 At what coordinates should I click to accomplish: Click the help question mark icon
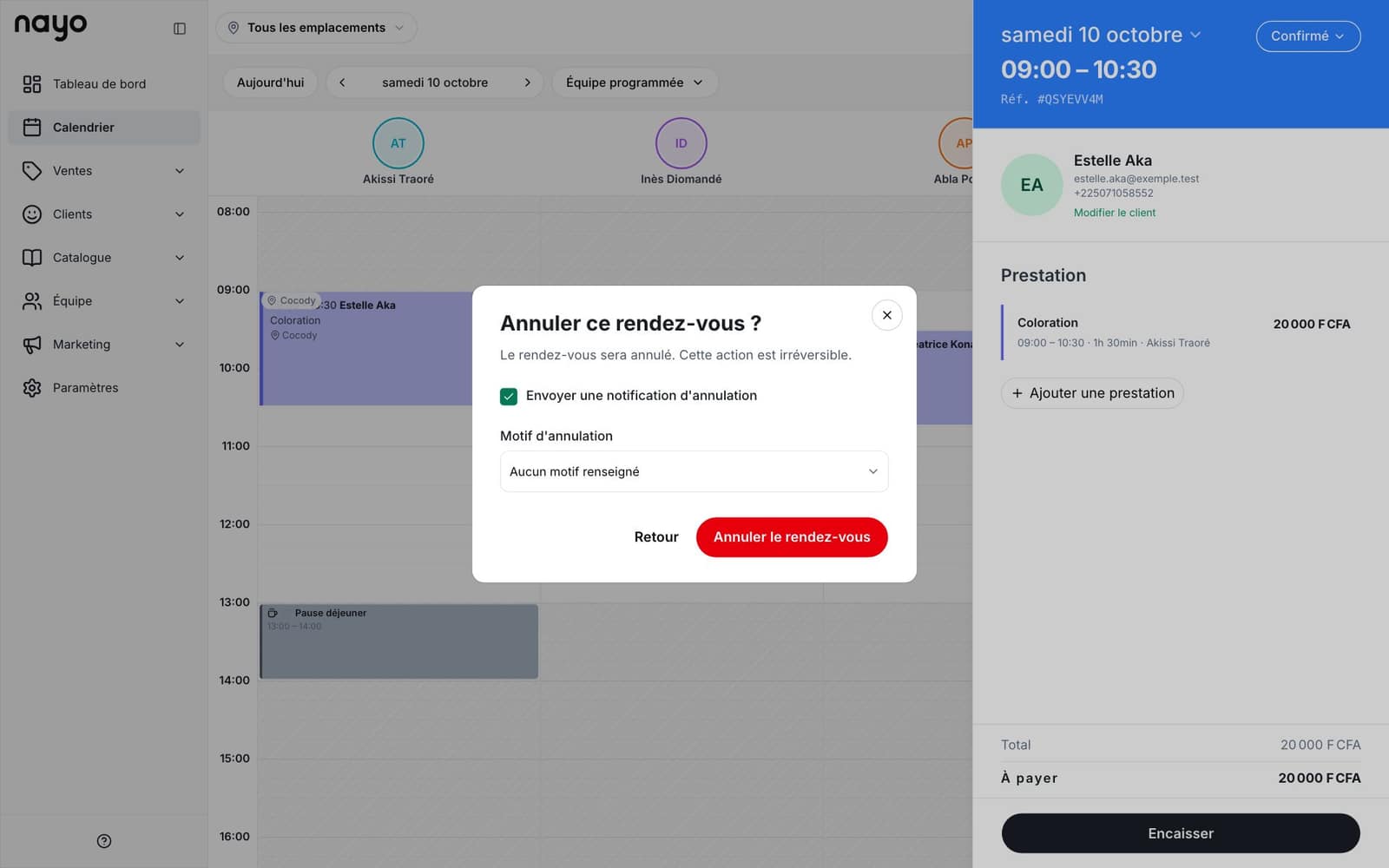(104, 841)
